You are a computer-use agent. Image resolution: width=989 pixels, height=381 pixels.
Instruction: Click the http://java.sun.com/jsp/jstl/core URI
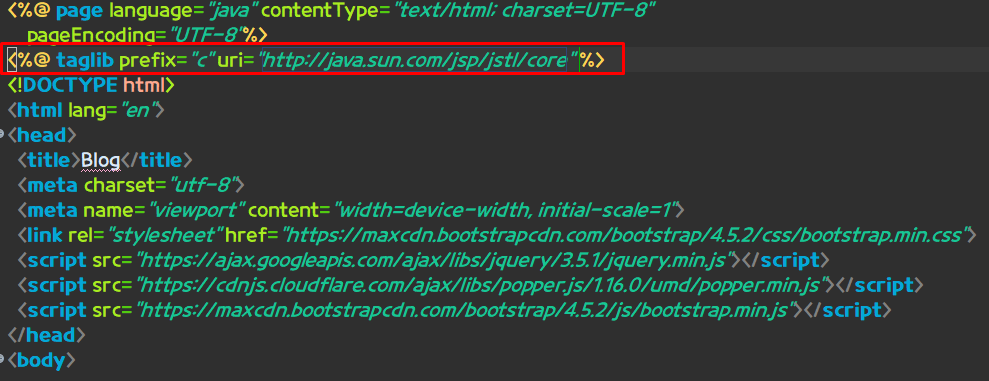coord(414,61)
